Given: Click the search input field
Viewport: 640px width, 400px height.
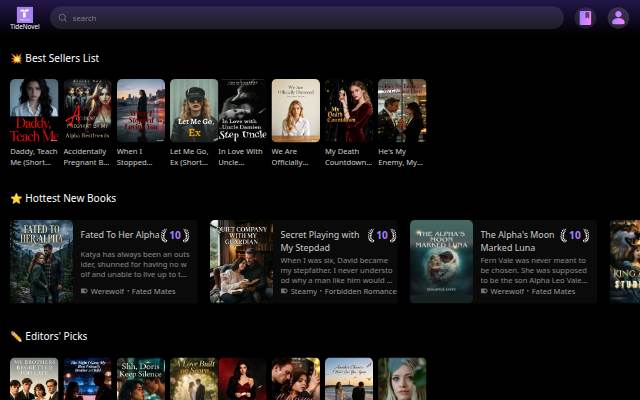Looking at the screenshot, I should [307, 18].
